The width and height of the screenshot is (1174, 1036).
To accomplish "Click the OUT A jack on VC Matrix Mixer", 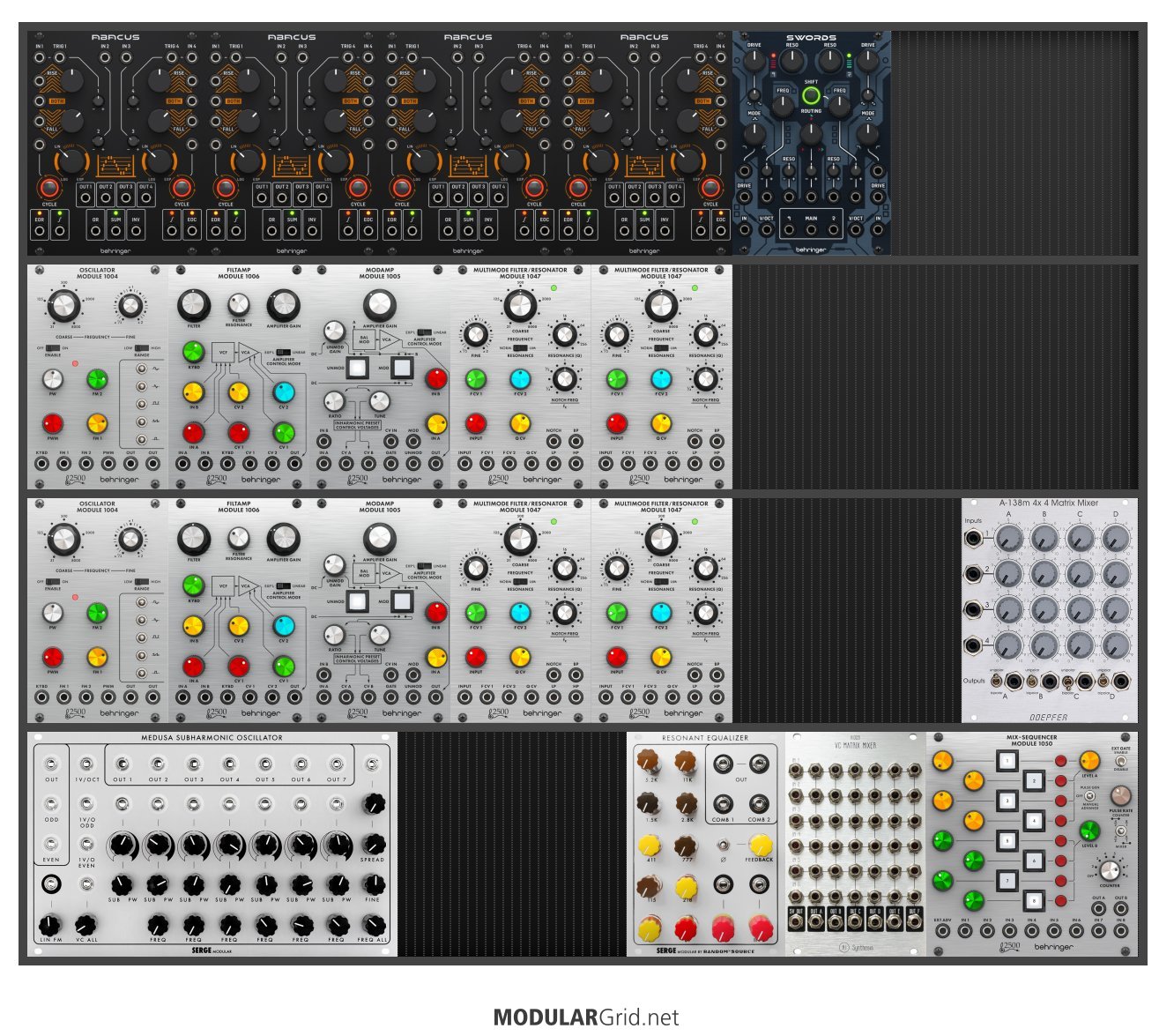I will click(x=816, y=923).
